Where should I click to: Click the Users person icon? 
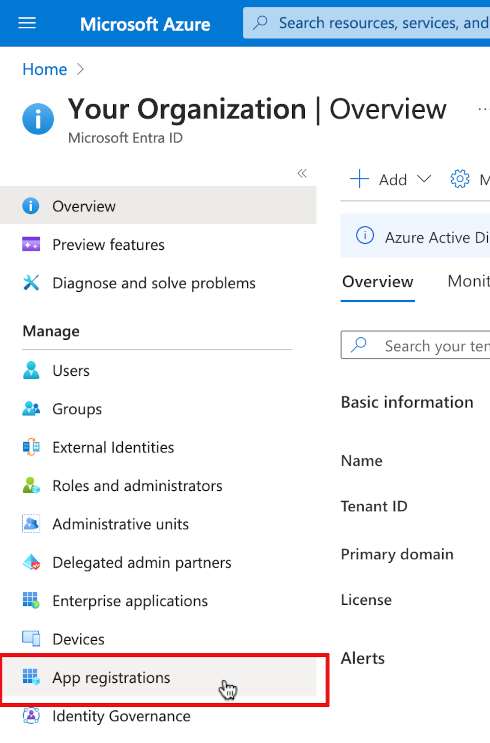[31, 370]
